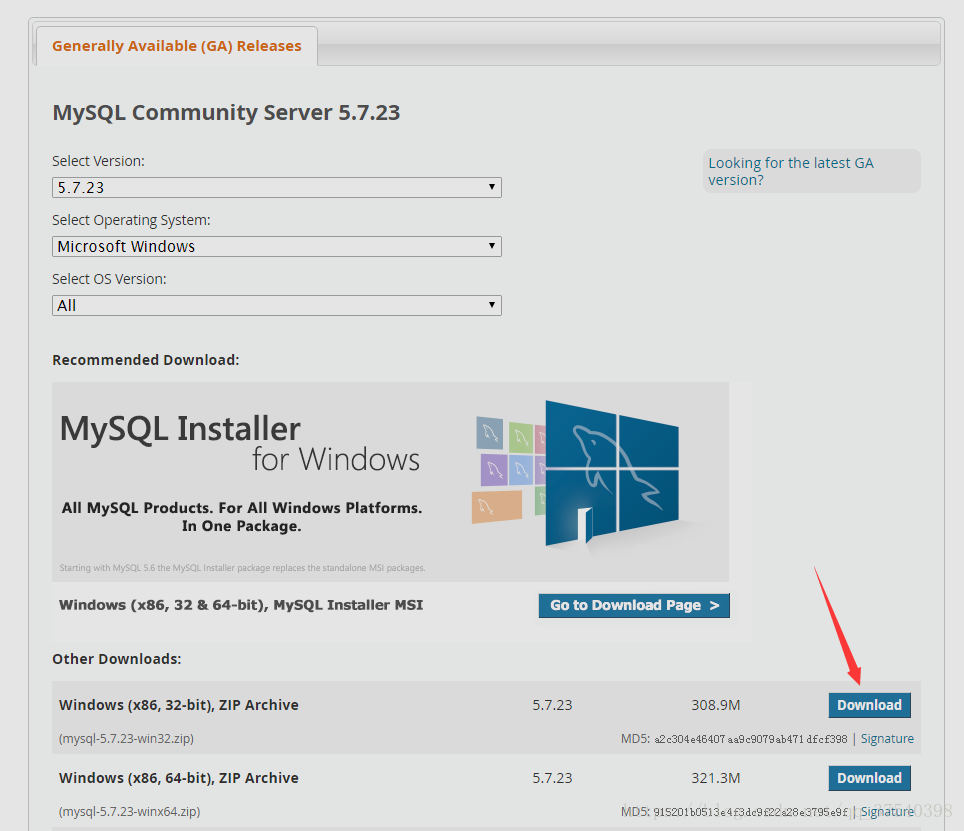Click the 5.7.23 version value in the 32-bit row
Screen dimensions: 964x831
coord(552,705)
